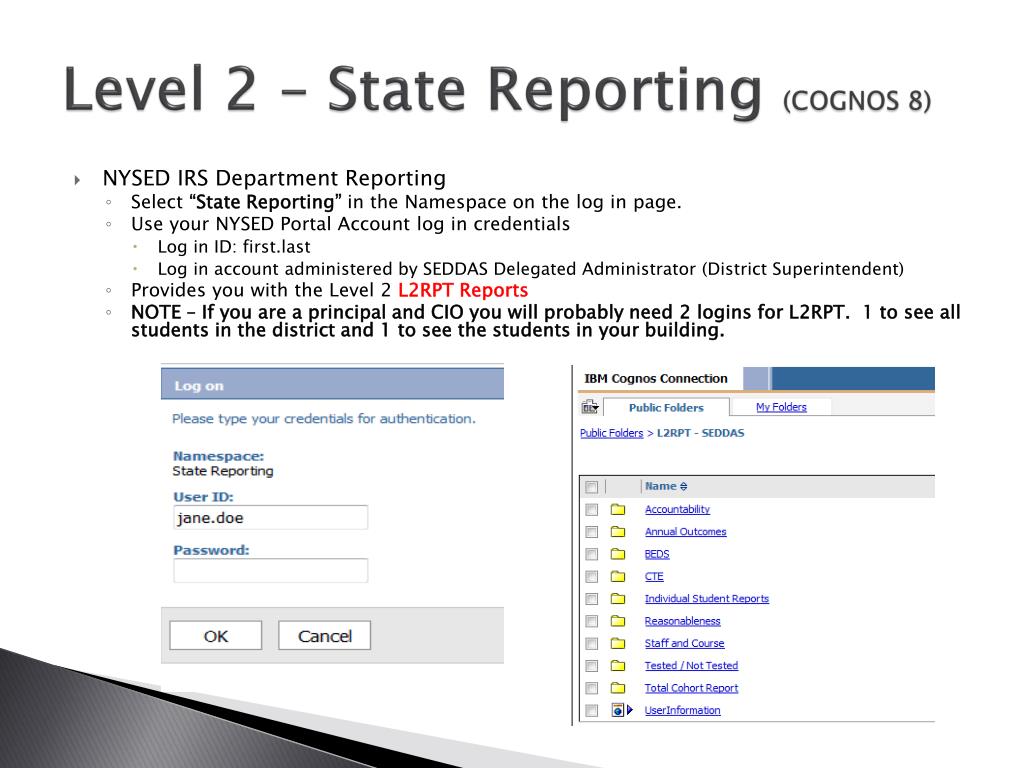This screenshot has width=1024, height=768.
Task: Click the Password input field
Action: tap(270, 571)
